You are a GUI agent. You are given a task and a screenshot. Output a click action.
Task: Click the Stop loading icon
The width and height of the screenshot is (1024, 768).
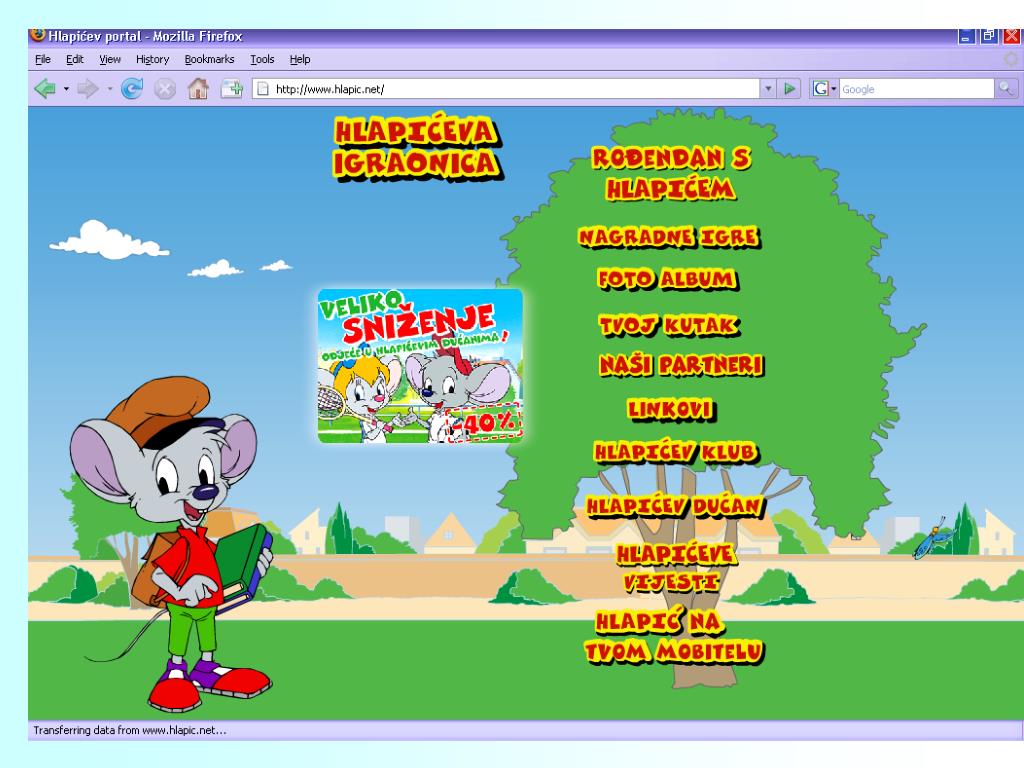(165, 88)
